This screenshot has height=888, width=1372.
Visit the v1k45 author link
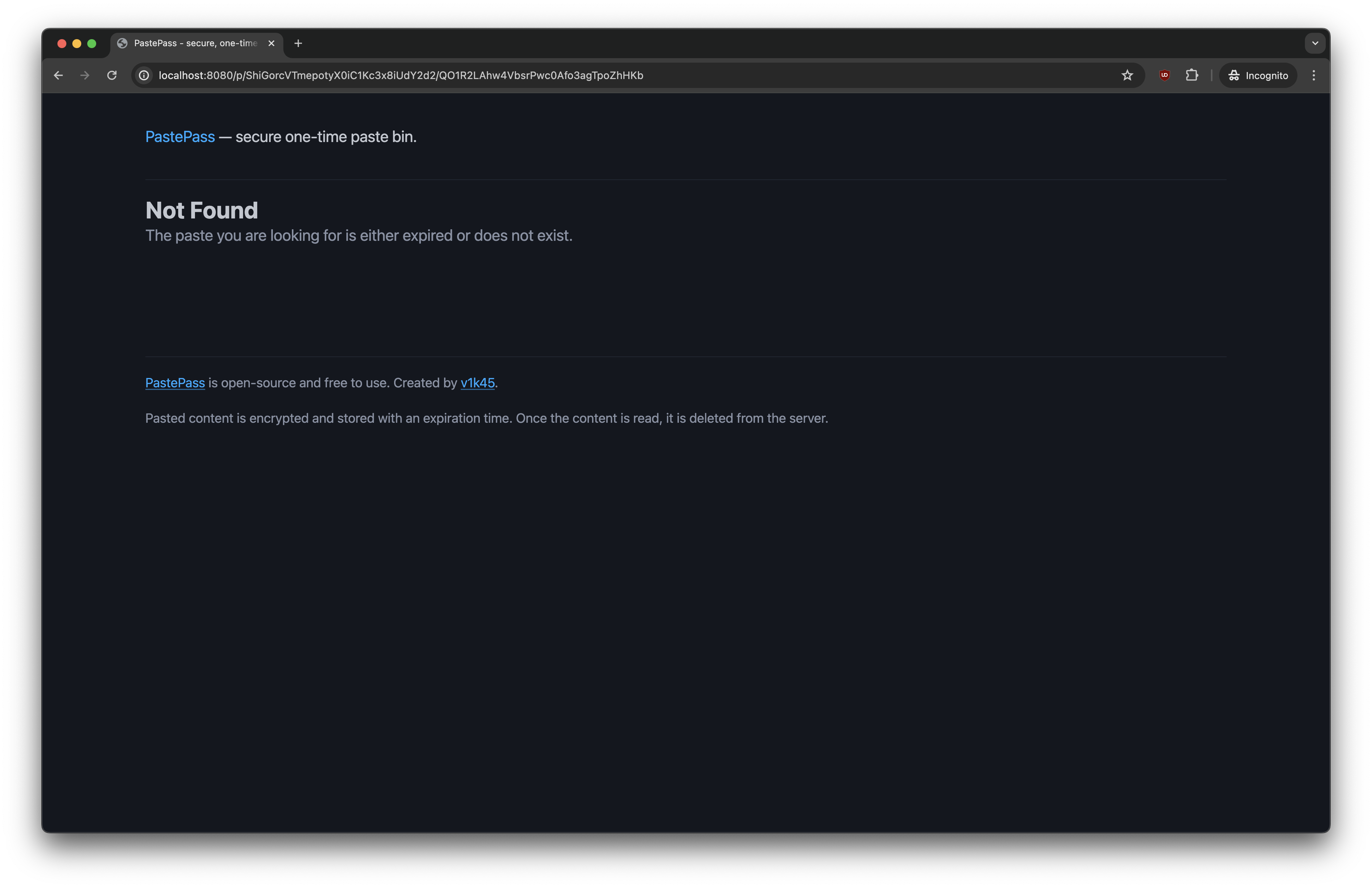(477, 383)
